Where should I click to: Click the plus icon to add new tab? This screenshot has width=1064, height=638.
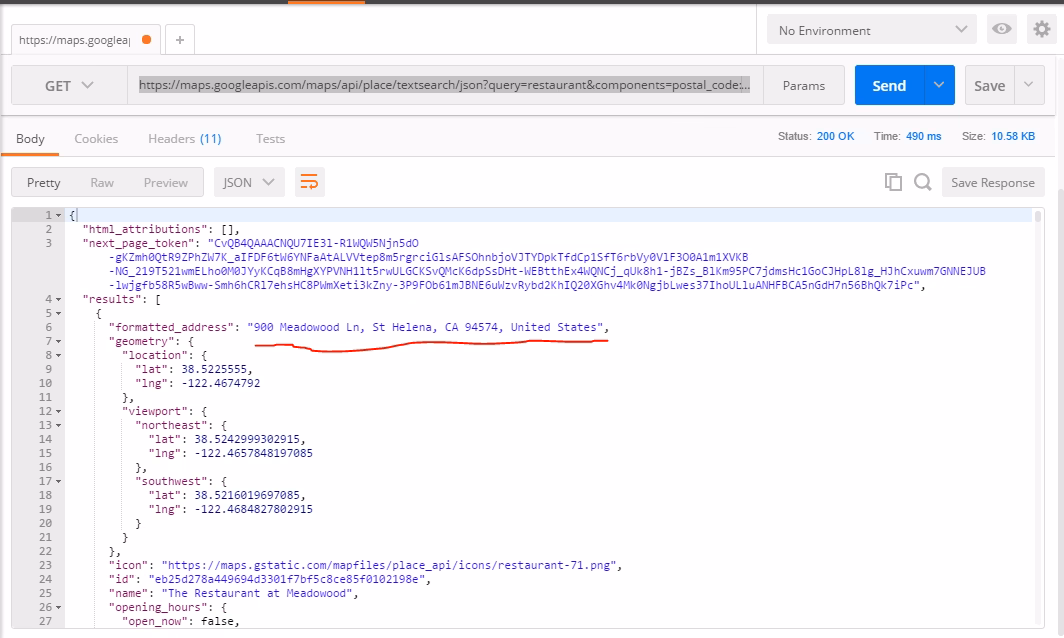180,40
